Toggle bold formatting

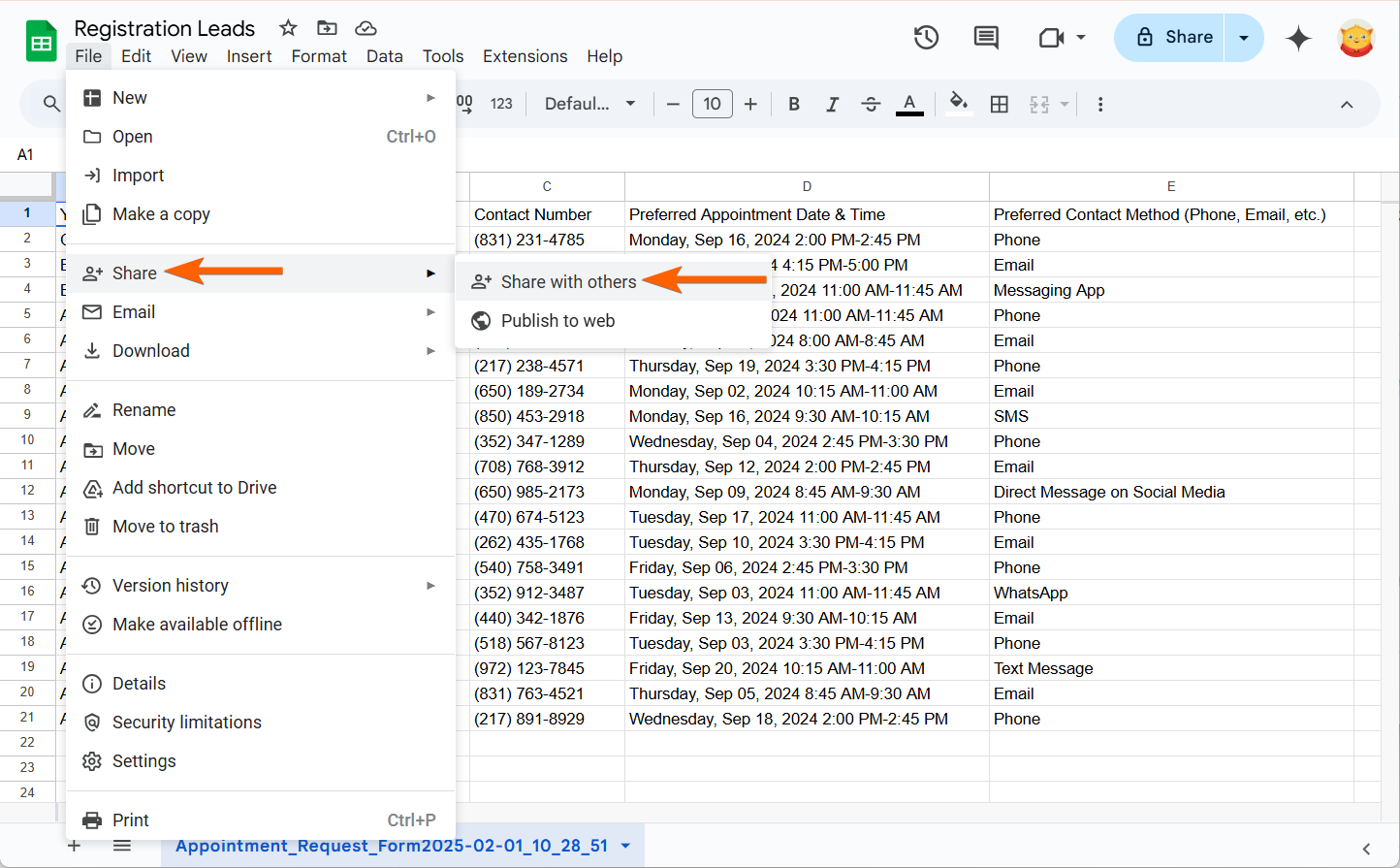[x=794, y=104]
